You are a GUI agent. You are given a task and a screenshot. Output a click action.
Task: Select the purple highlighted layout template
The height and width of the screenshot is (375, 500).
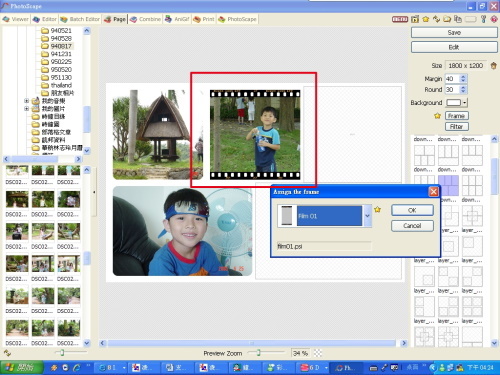[x=448, y=186]
